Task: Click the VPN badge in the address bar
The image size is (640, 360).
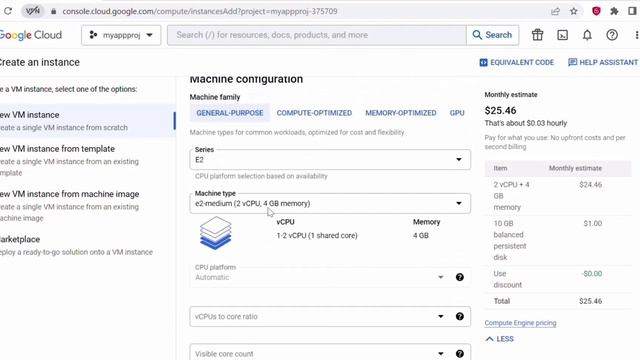Action: click(33, 11)
